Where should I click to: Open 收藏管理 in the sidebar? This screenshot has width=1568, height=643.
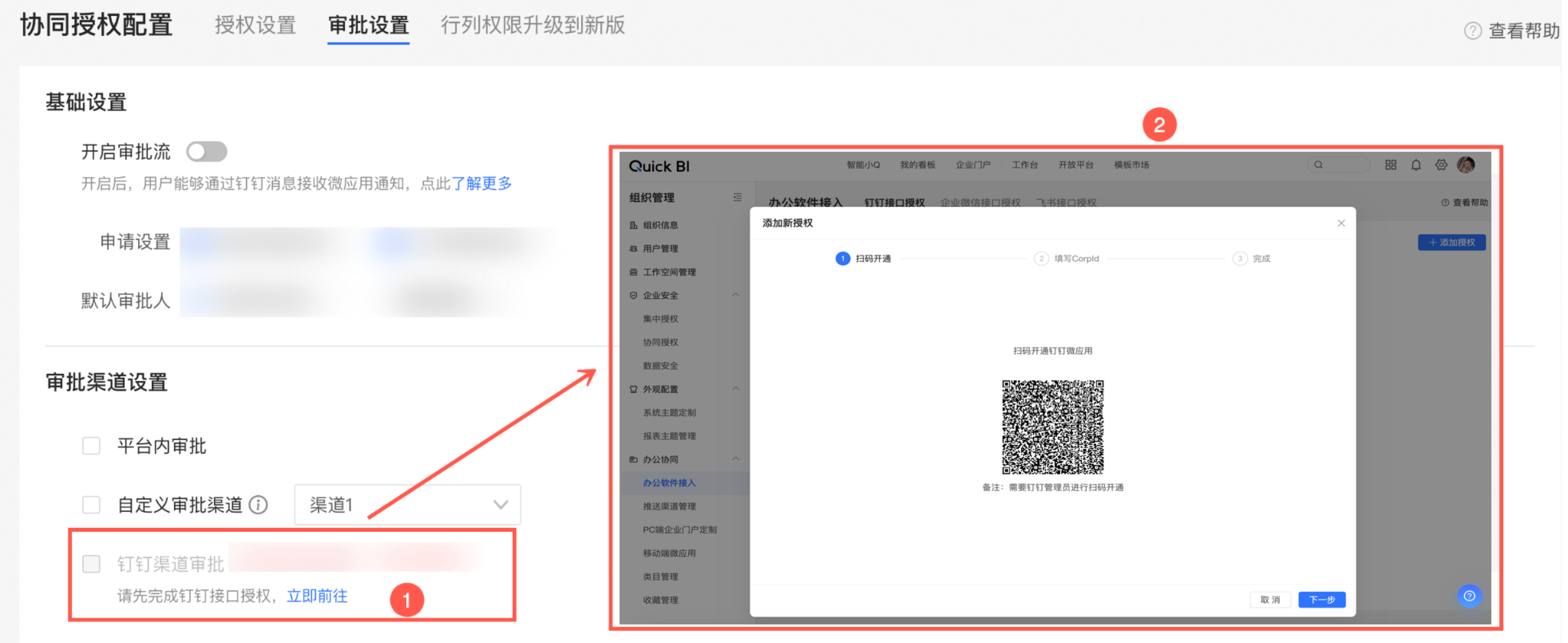click(660, 600)
